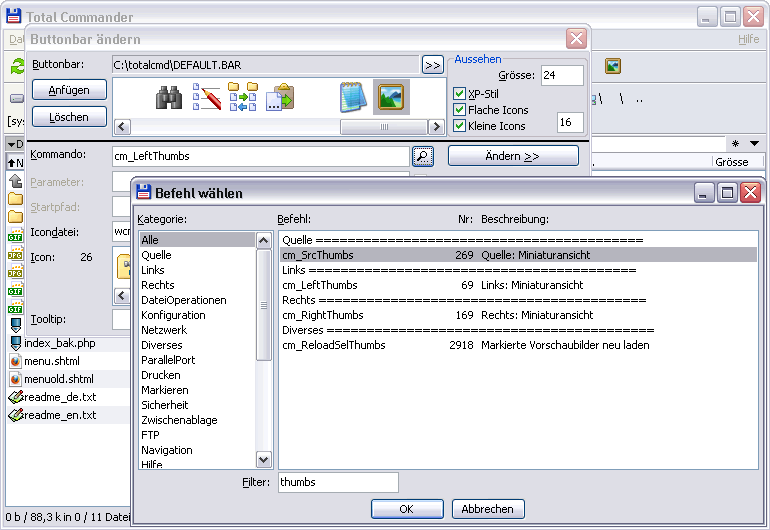Click the green refresh icon in main toolbar
770x530 pixels.
tap(17, 66)
